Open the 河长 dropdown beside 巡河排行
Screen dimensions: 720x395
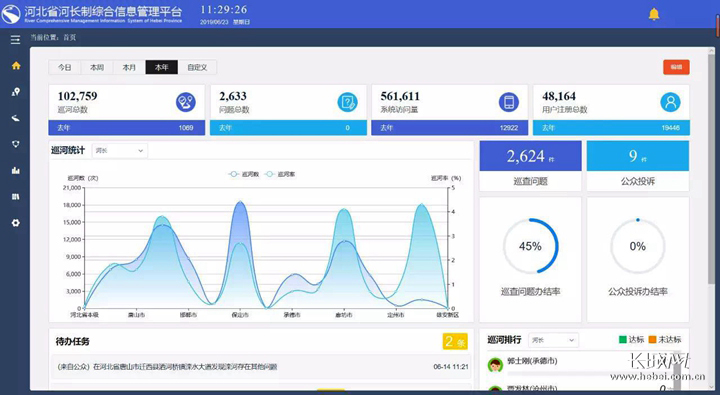pos(553,340)
